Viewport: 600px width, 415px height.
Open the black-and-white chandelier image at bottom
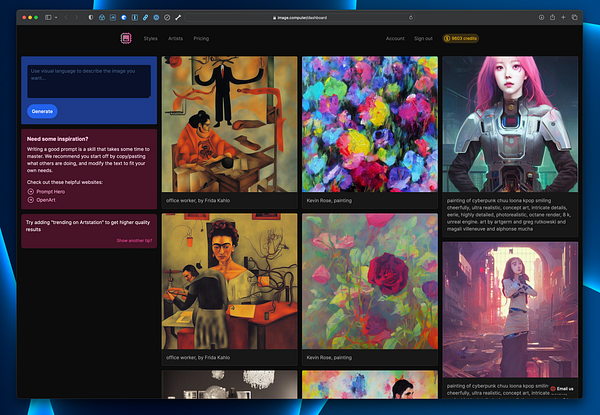click(229, 384)
